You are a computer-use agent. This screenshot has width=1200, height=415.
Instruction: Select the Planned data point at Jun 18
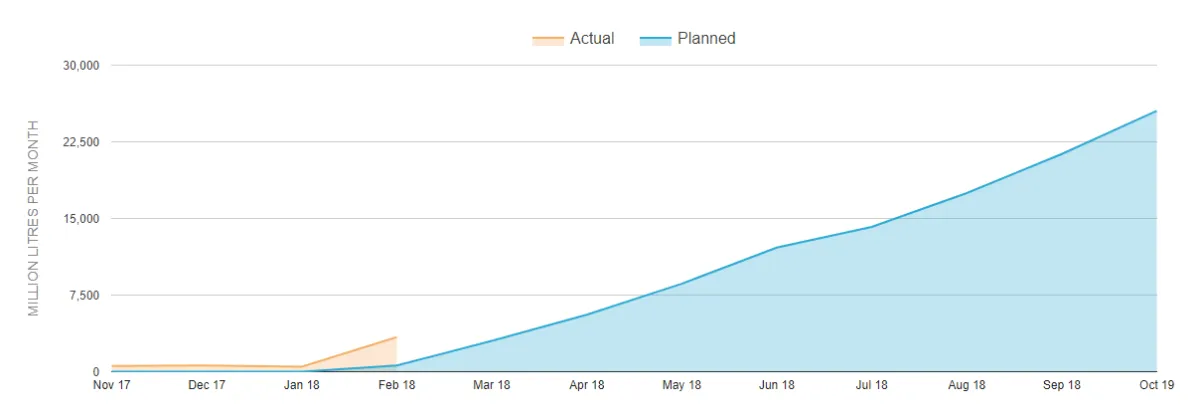point(777,247)
